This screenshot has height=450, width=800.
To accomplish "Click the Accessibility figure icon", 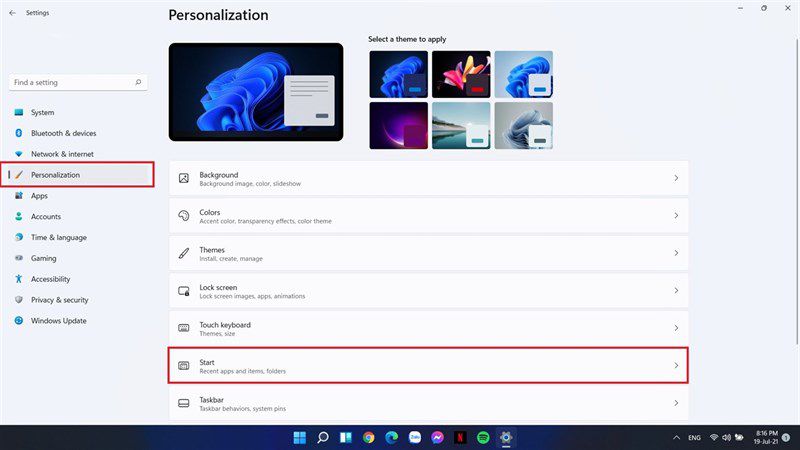I will pos(19,279).
